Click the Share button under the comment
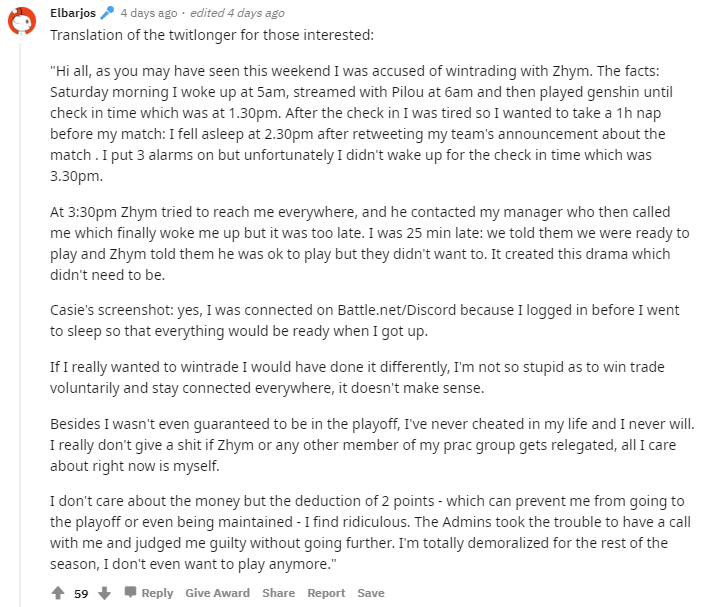This screenshot has width=719, height=607. point(278,593)
